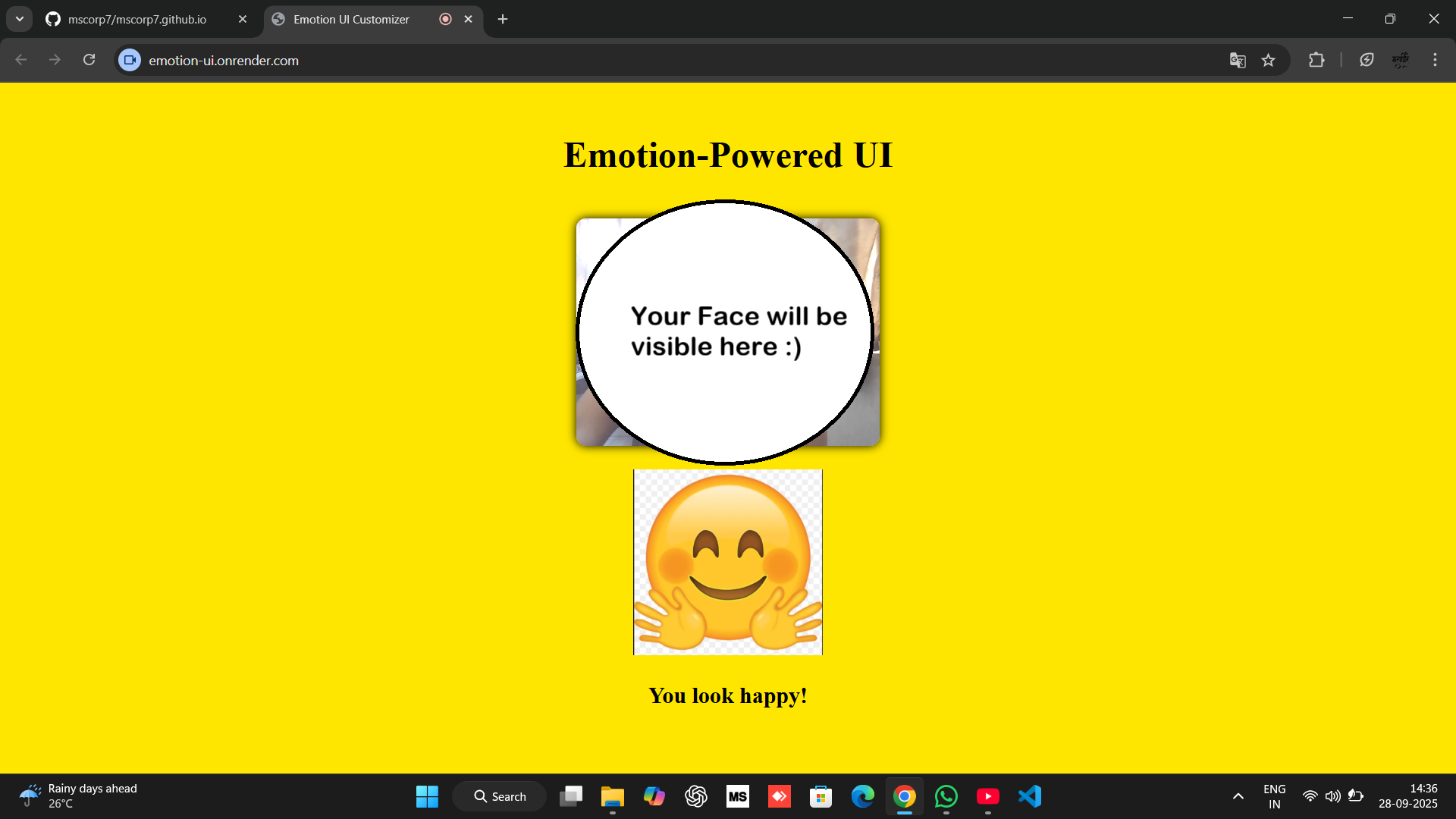The width and height of the screenshot is (1456, 819).
Task: Launch WhatsApp from the taskbar
Action: point(946,796)
